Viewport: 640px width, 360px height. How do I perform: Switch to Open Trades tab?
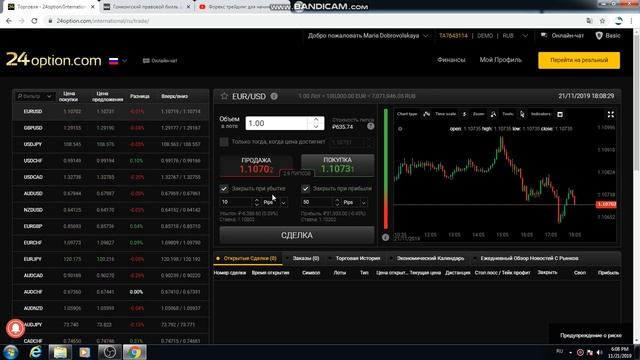(x=248, y=258)
